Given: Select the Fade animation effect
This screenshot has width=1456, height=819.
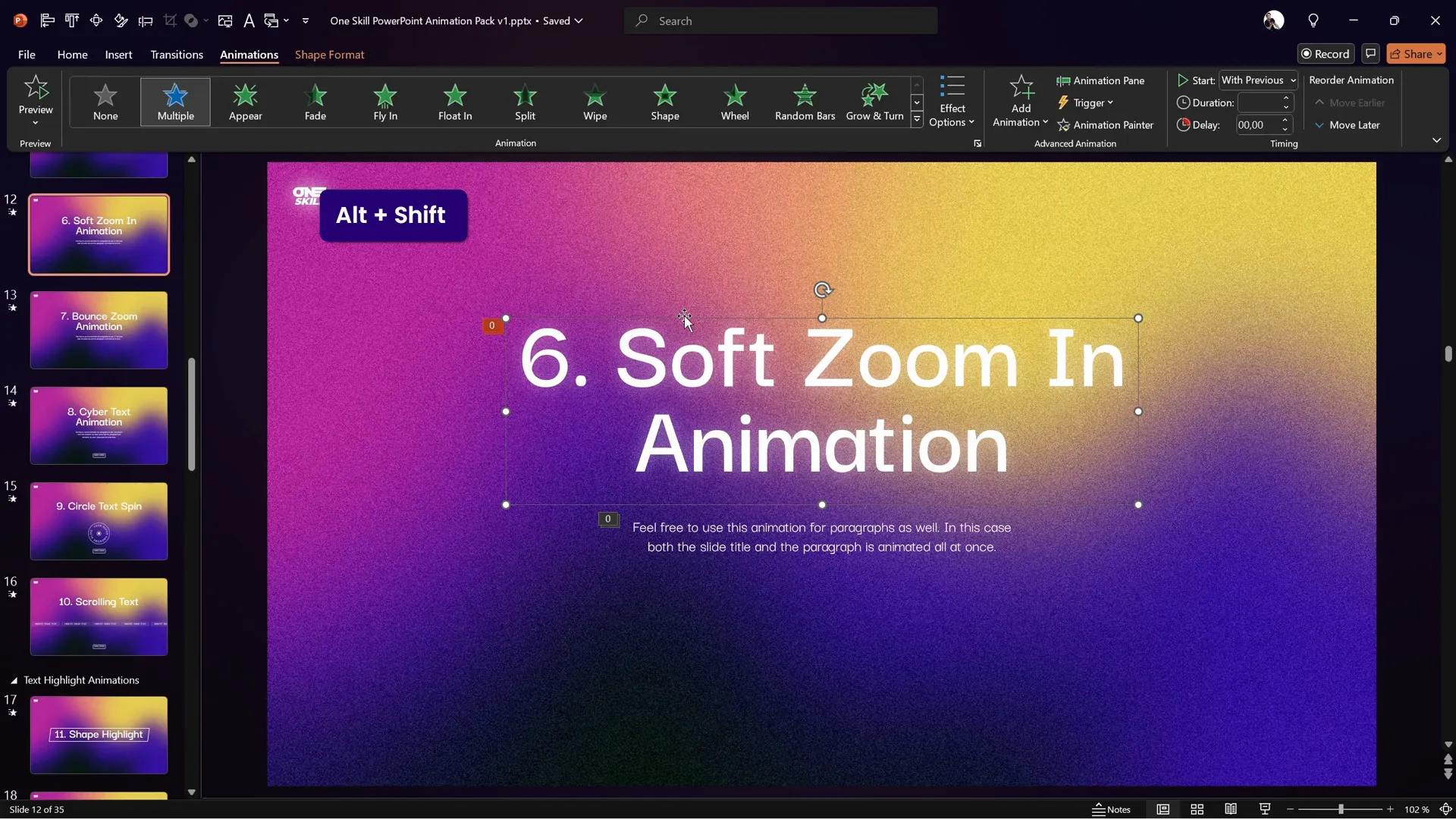Looking at the screenshot, I should [x=315, y=102].
